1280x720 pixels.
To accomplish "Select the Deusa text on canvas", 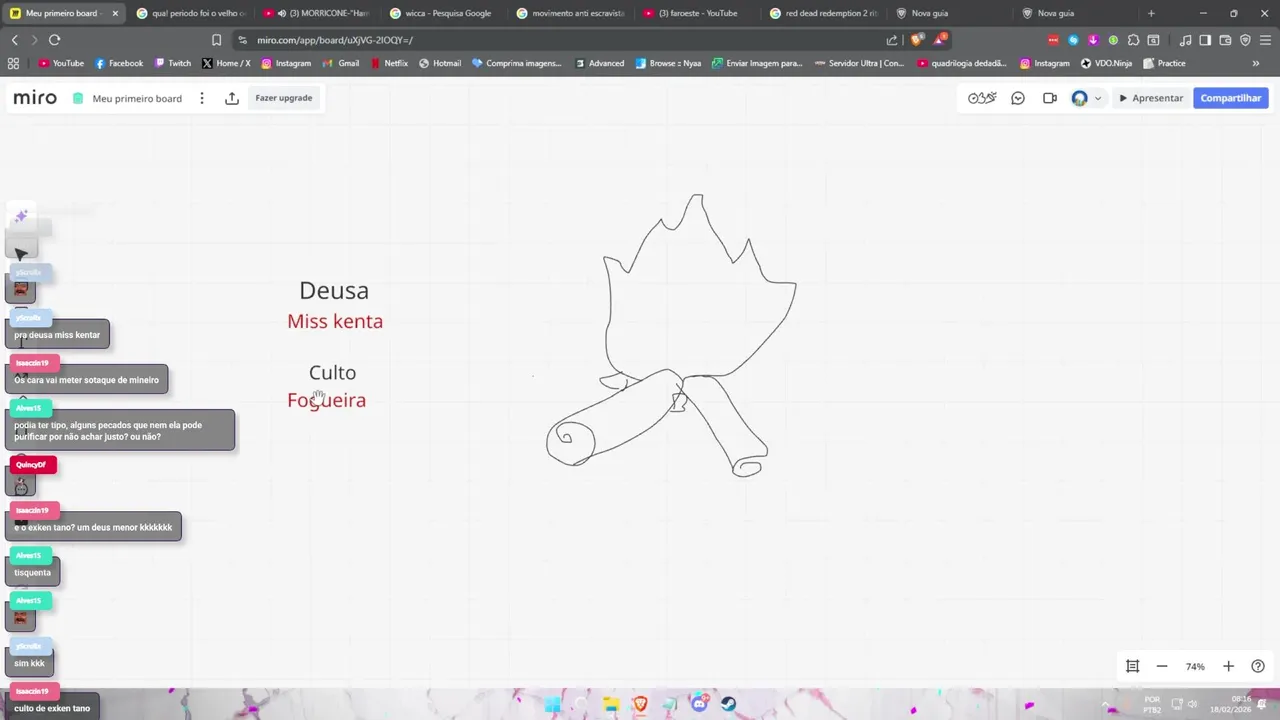I will (334, 291).
